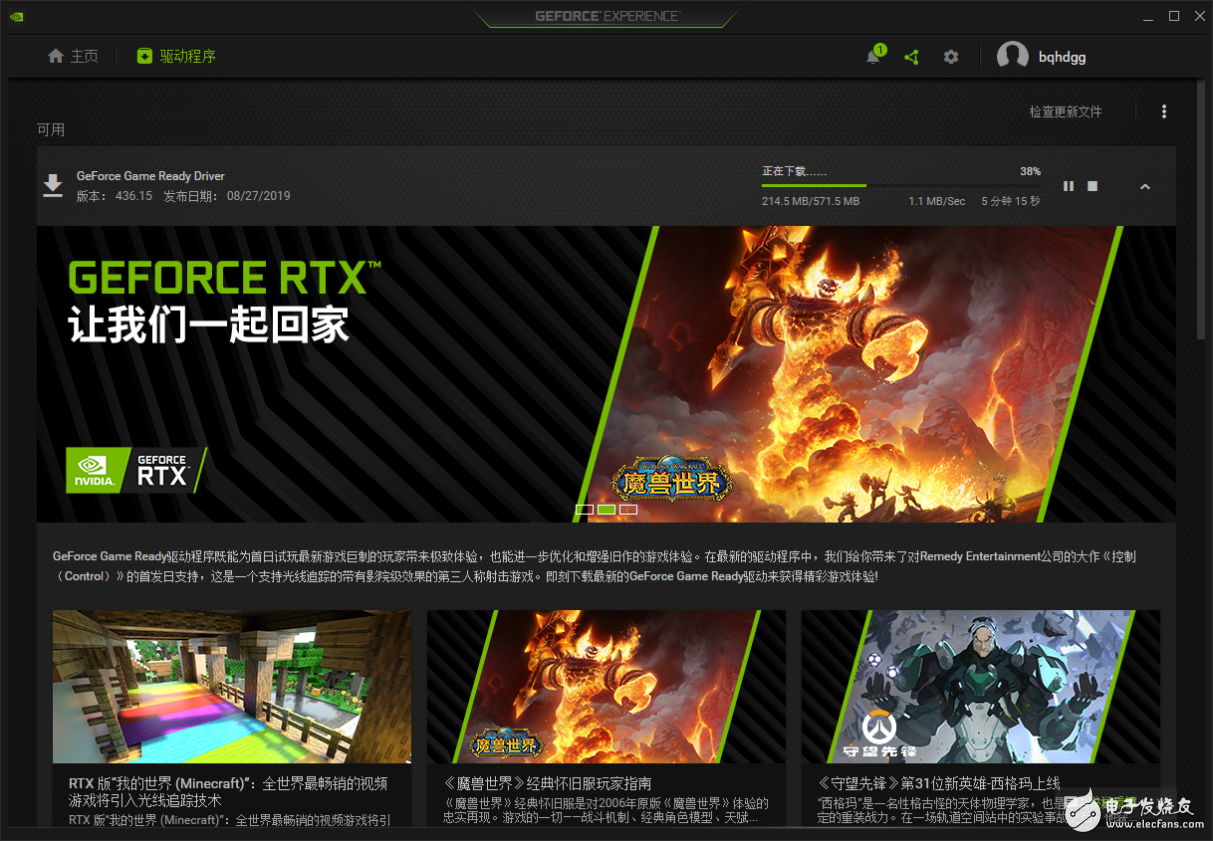Select second banner carousel indicator

[x=606, y=510]
